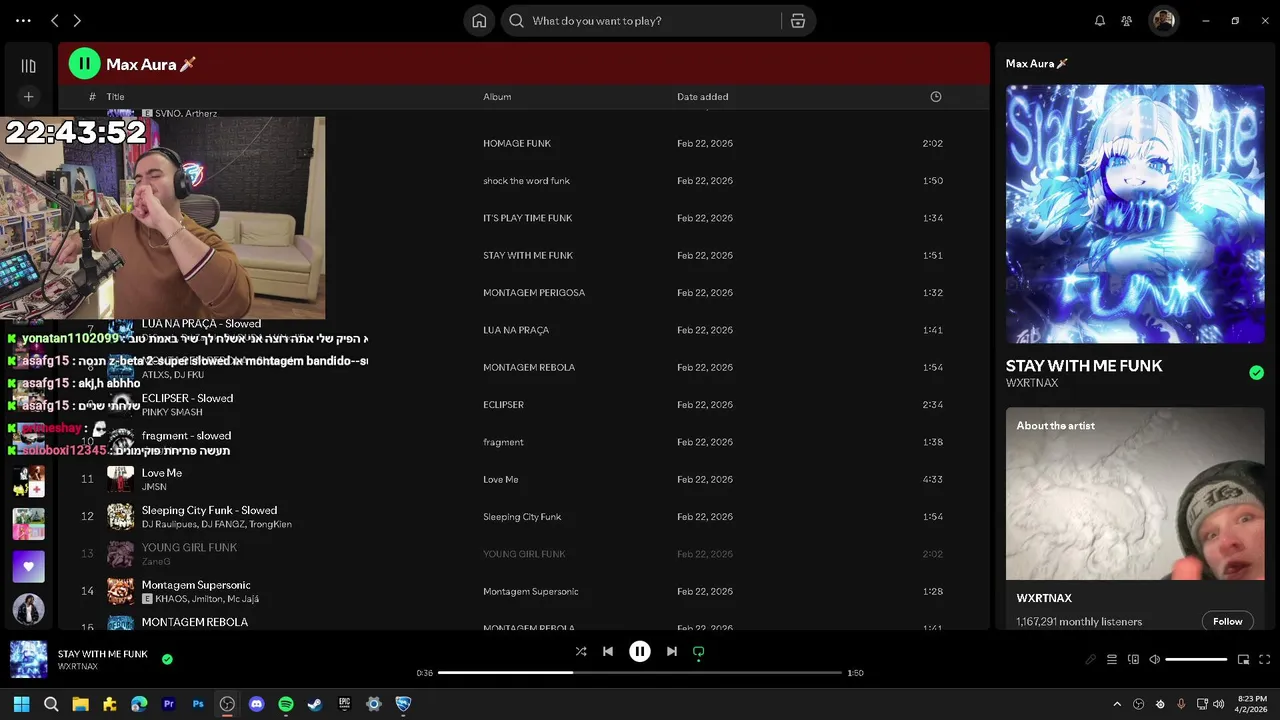Viewport: 1280px width, 720px height.
Task: Click the Windows Start button
Action: (x=22, y=704)
